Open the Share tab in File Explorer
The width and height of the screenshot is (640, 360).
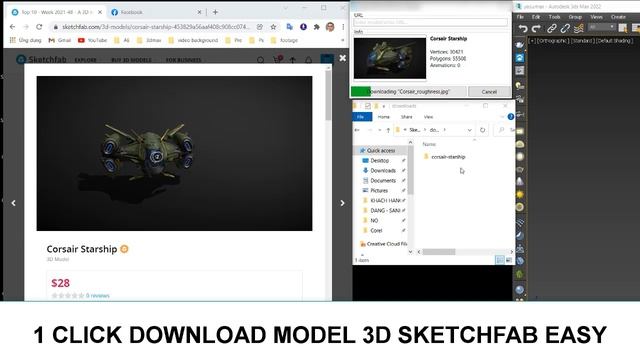(x=407, y=117)
